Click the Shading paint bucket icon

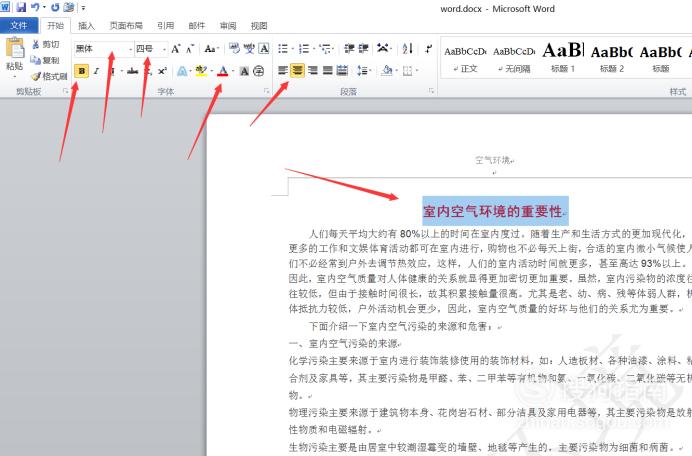coord(387,70)
